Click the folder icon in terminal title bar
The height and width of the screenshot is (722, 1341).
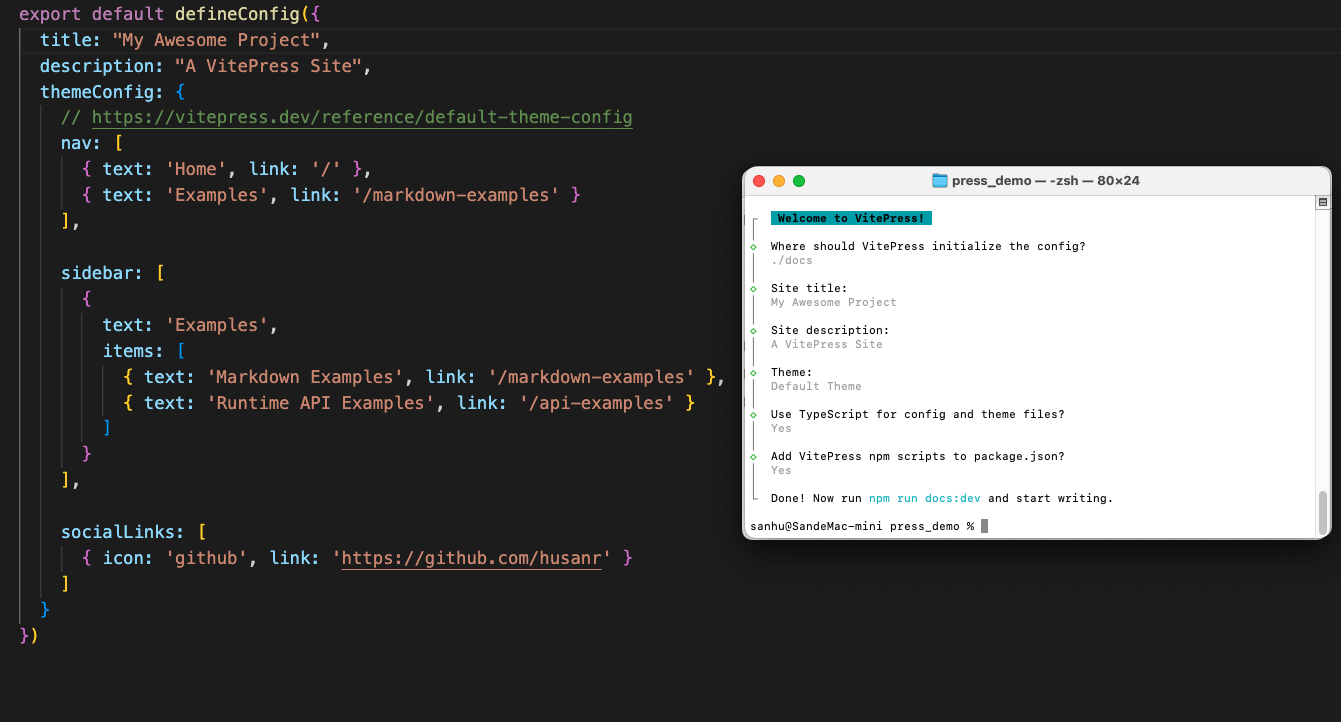coord(939,181)
